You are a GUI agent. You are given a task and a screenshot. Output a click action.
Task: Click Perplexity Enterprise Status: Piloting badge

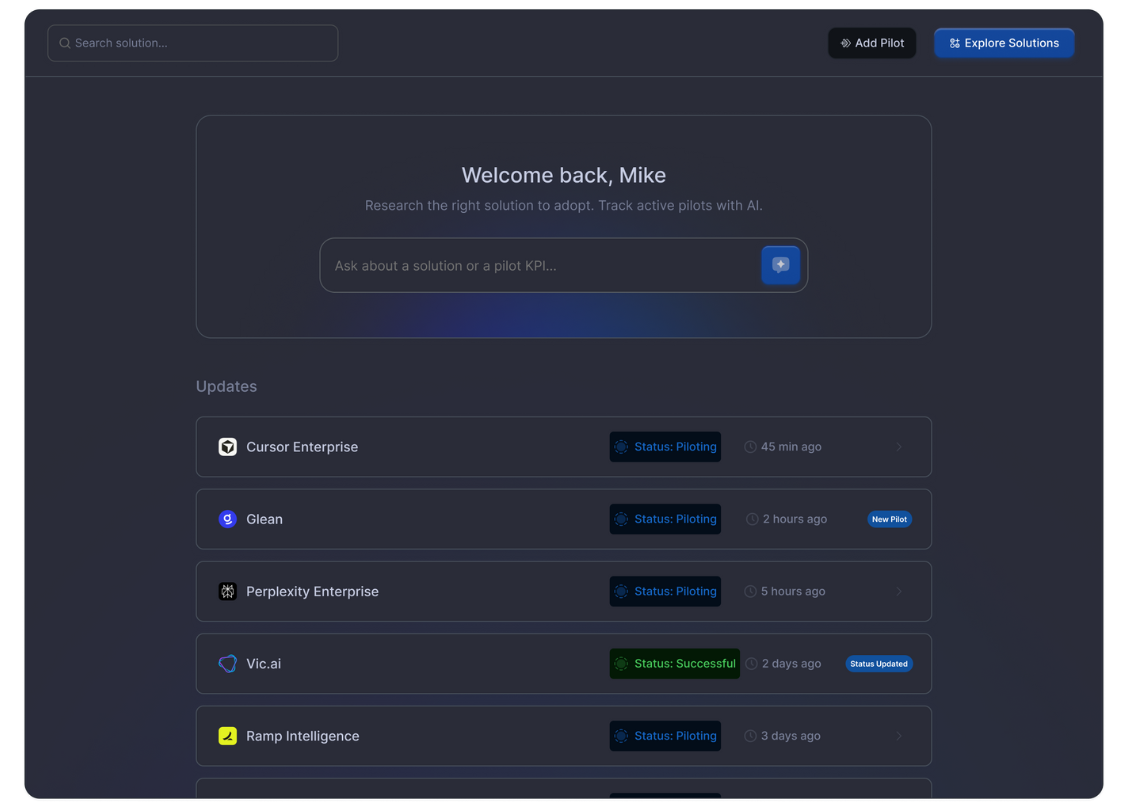point(665,591)
